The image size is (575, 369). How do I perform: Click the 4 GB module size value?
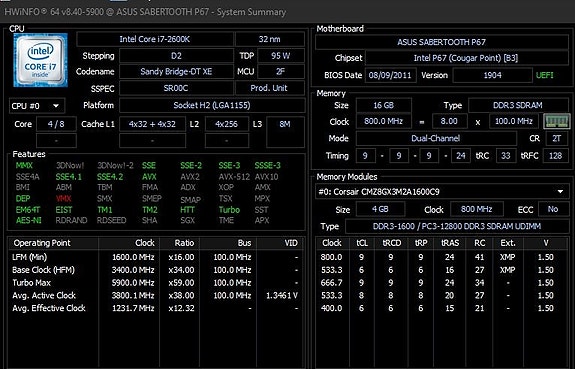click(x=380, y=209)
